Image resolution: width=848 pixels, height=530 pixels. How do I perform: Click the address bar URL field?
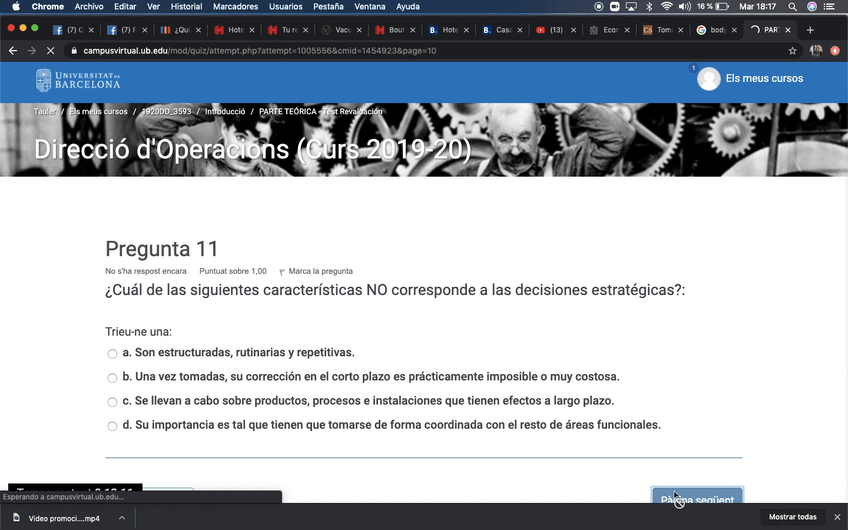tap(427, 51)
